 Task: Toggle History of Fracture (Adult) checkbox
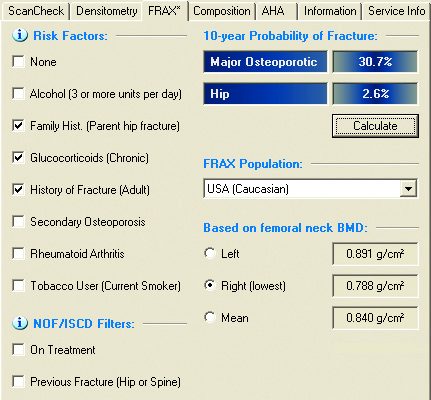point(18,190)
